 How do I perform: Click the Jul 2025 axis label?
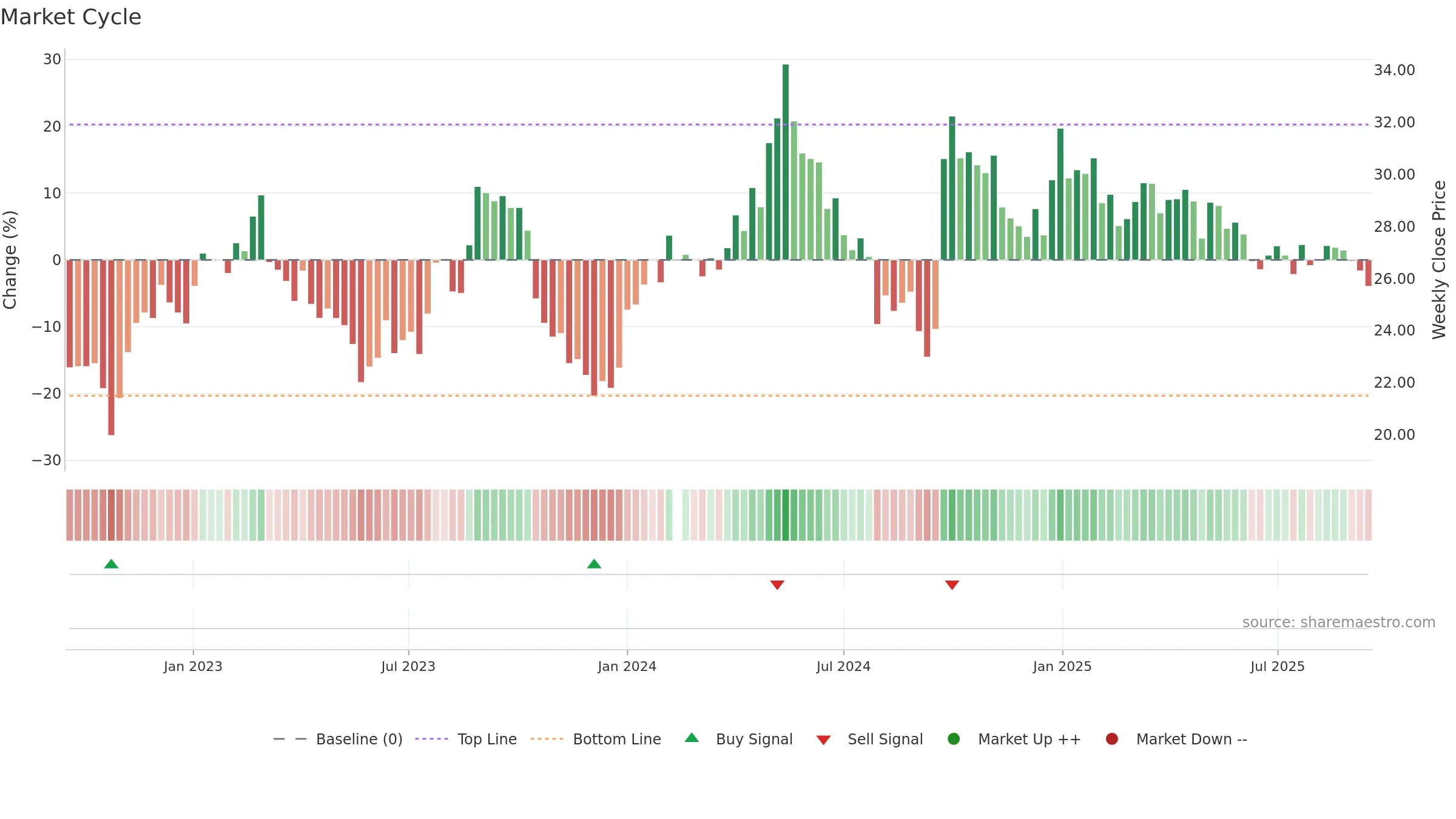click(1278, 666)
